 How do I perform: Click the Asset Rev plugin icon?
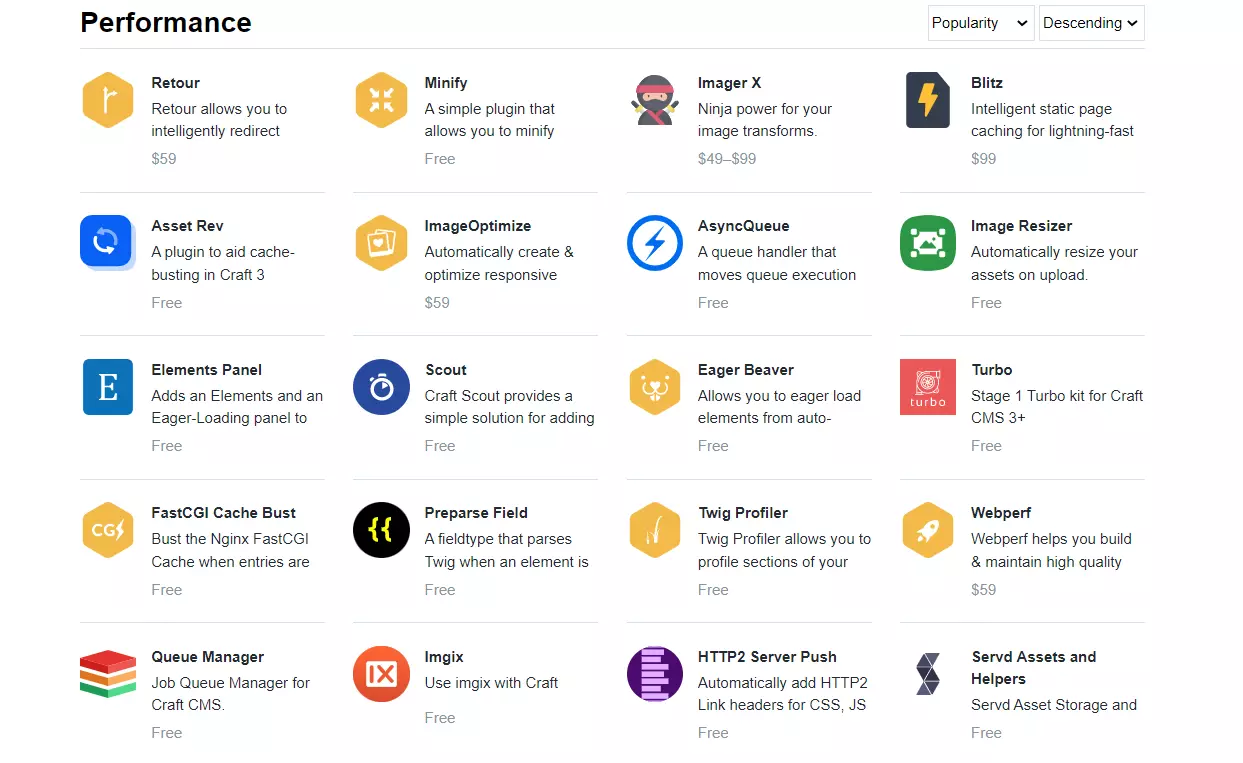[106, 243]
